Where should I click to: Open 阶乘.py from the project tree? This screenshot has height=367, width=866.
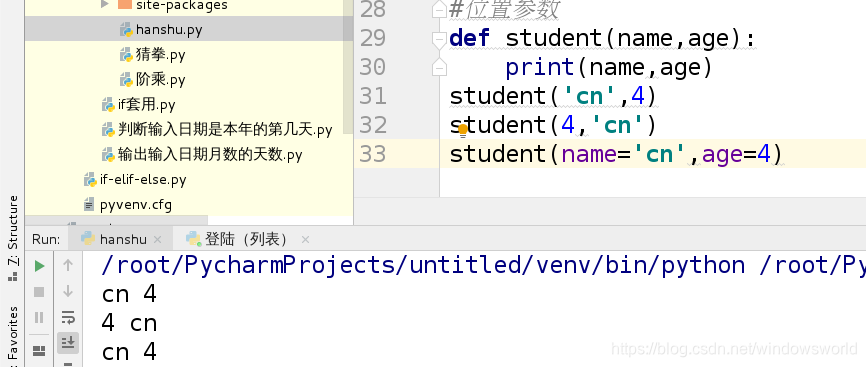point(160,80)
